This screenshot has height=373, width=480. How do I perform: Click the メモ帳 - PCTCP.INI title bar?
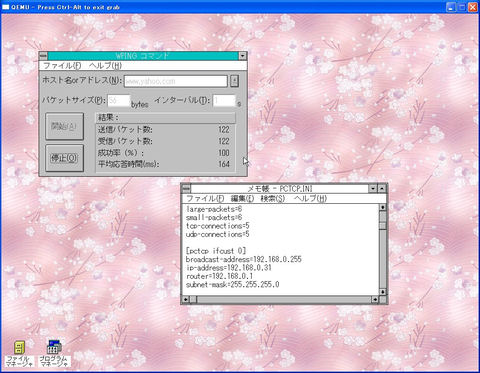[x=279, y=188]
